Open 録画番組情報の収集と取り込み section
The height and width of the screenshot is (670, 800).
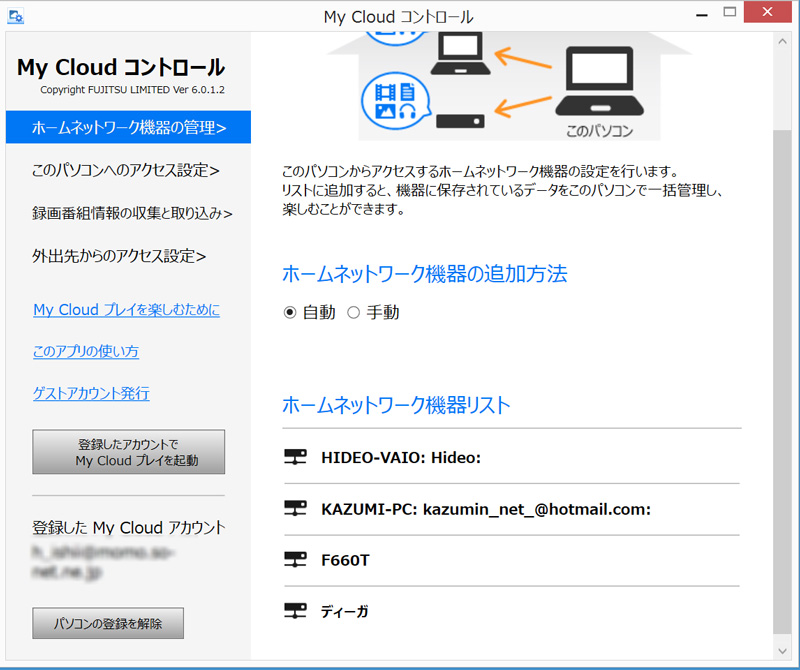(x=132, y=213)
